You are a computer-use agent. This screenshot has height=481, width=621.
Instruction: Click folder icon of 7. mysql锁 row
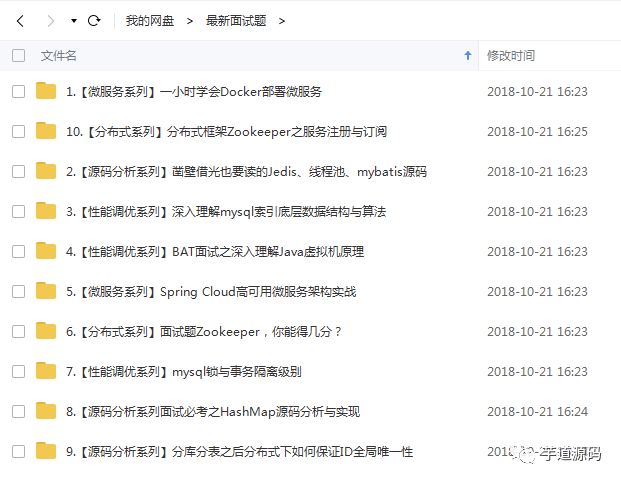(46, 371)
